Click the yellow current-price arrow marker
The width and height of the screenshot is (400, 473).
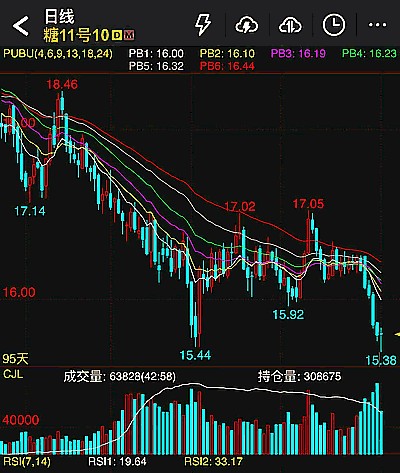point(397,334)
